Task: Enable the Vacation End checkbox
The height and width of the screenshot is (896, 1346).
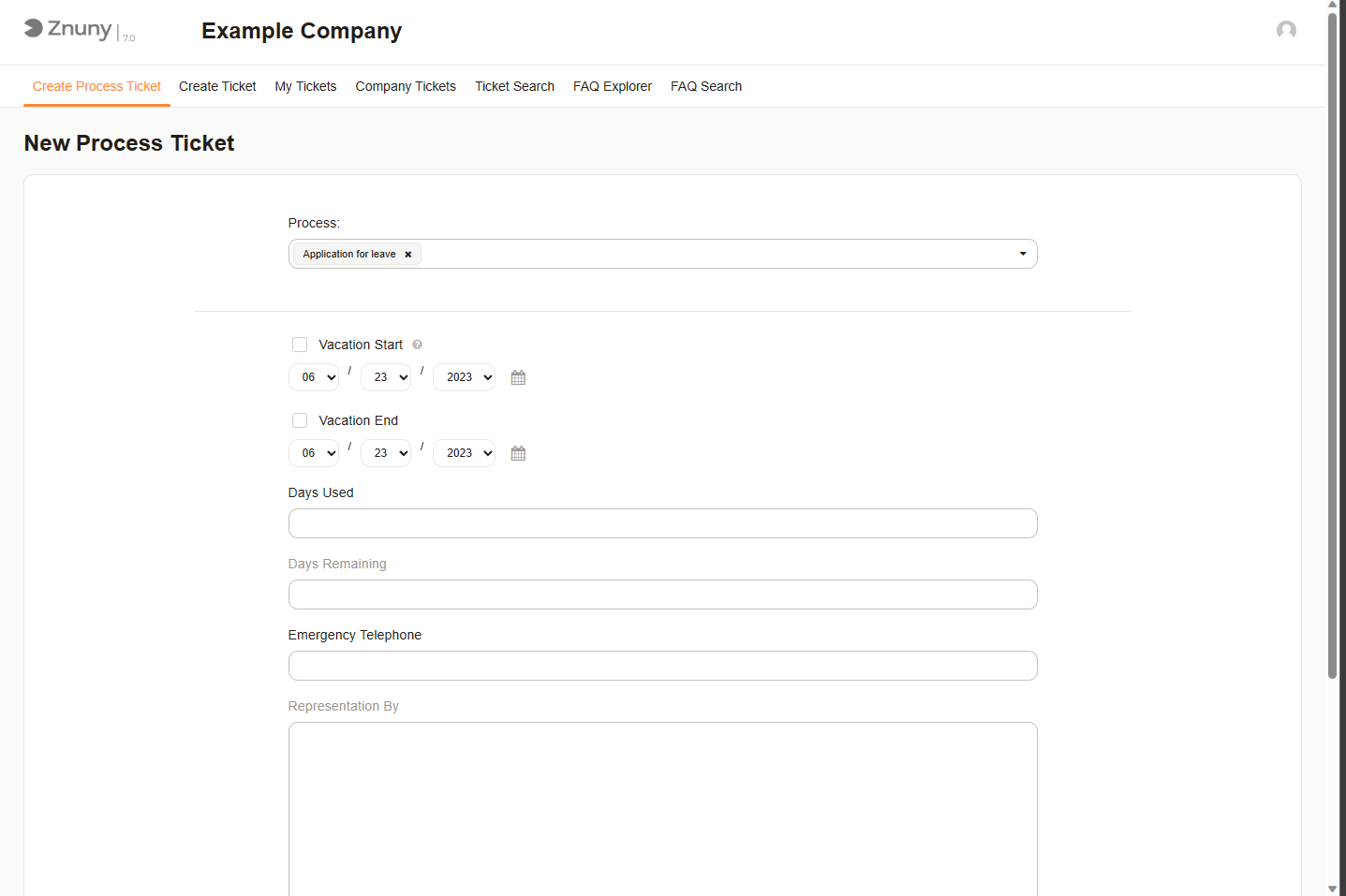Action: pos(300,420)
